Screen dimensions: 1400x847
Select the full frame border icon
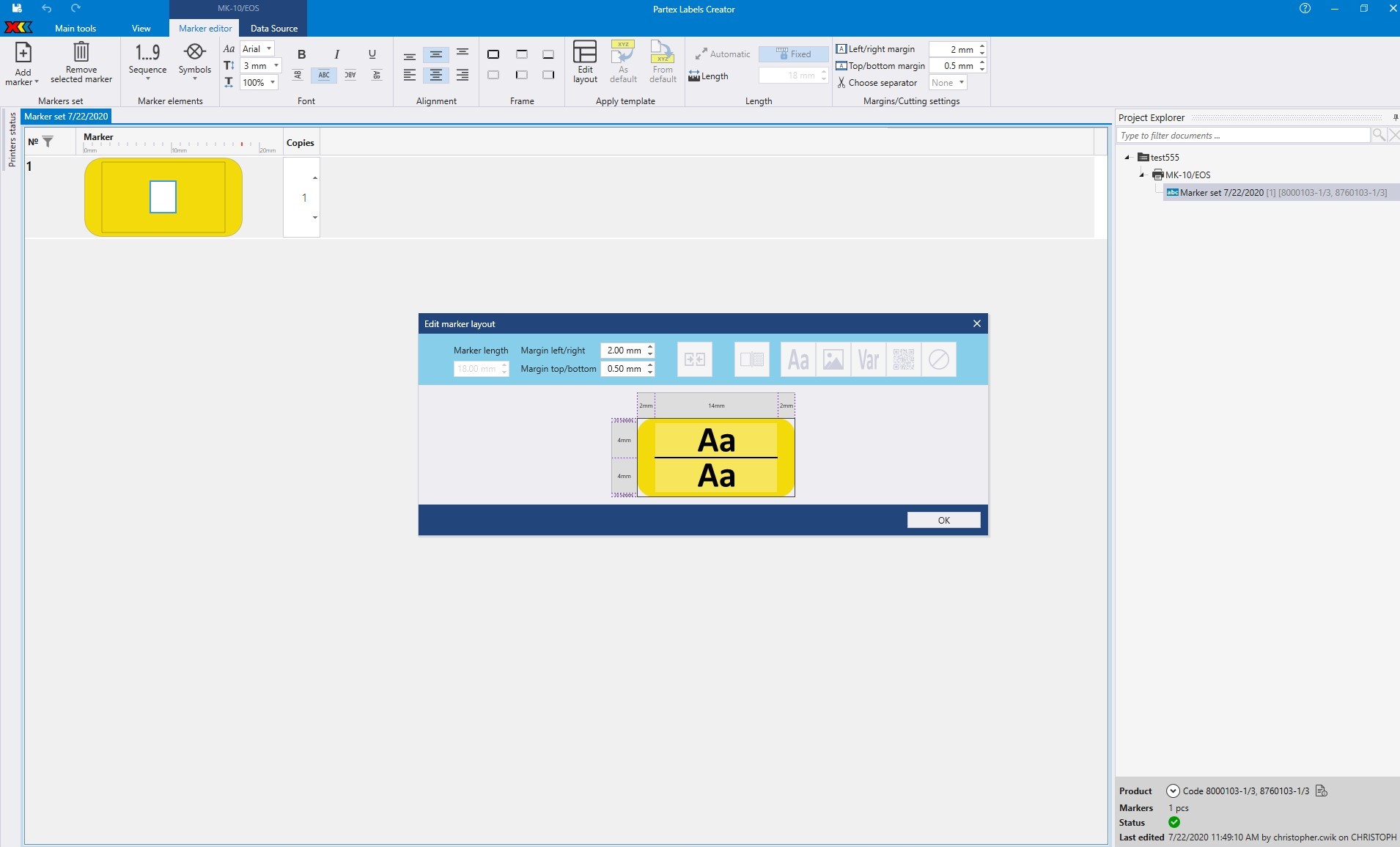[493, 54]
